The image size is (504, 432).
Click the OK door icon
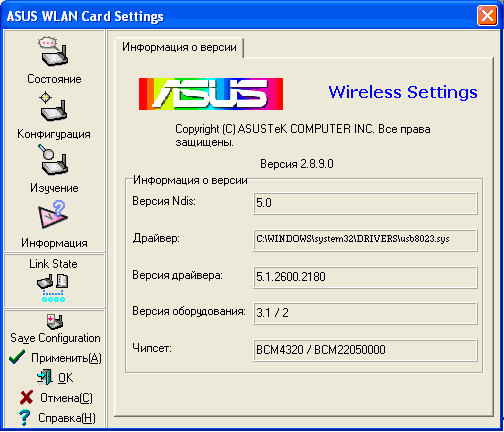(45, 377)
